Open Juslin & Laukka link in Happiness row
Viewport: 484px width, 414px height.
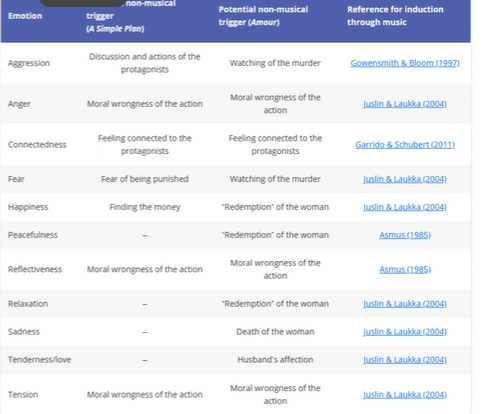click(x=405, y=207)
